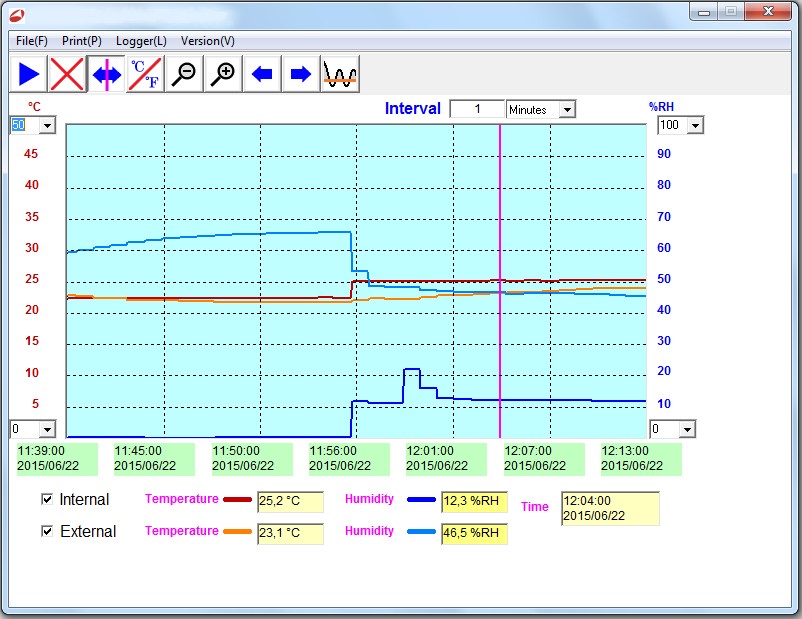Click the 11:45:00 time axis label

[x=154, y=459]
